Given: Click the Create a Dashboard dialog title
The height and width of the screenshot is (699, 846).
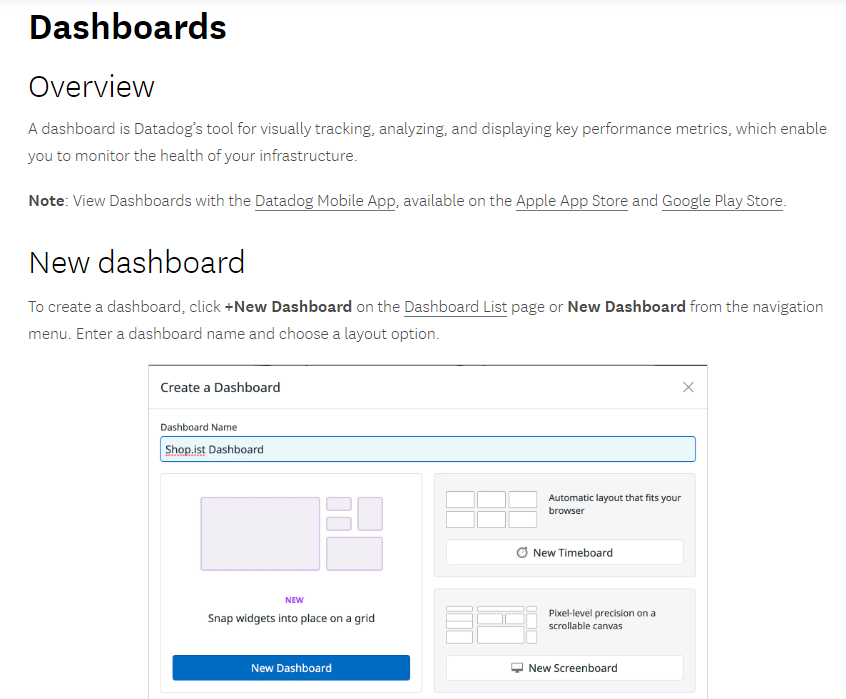Looking at the screenshot, I should [x=220, y=387].
